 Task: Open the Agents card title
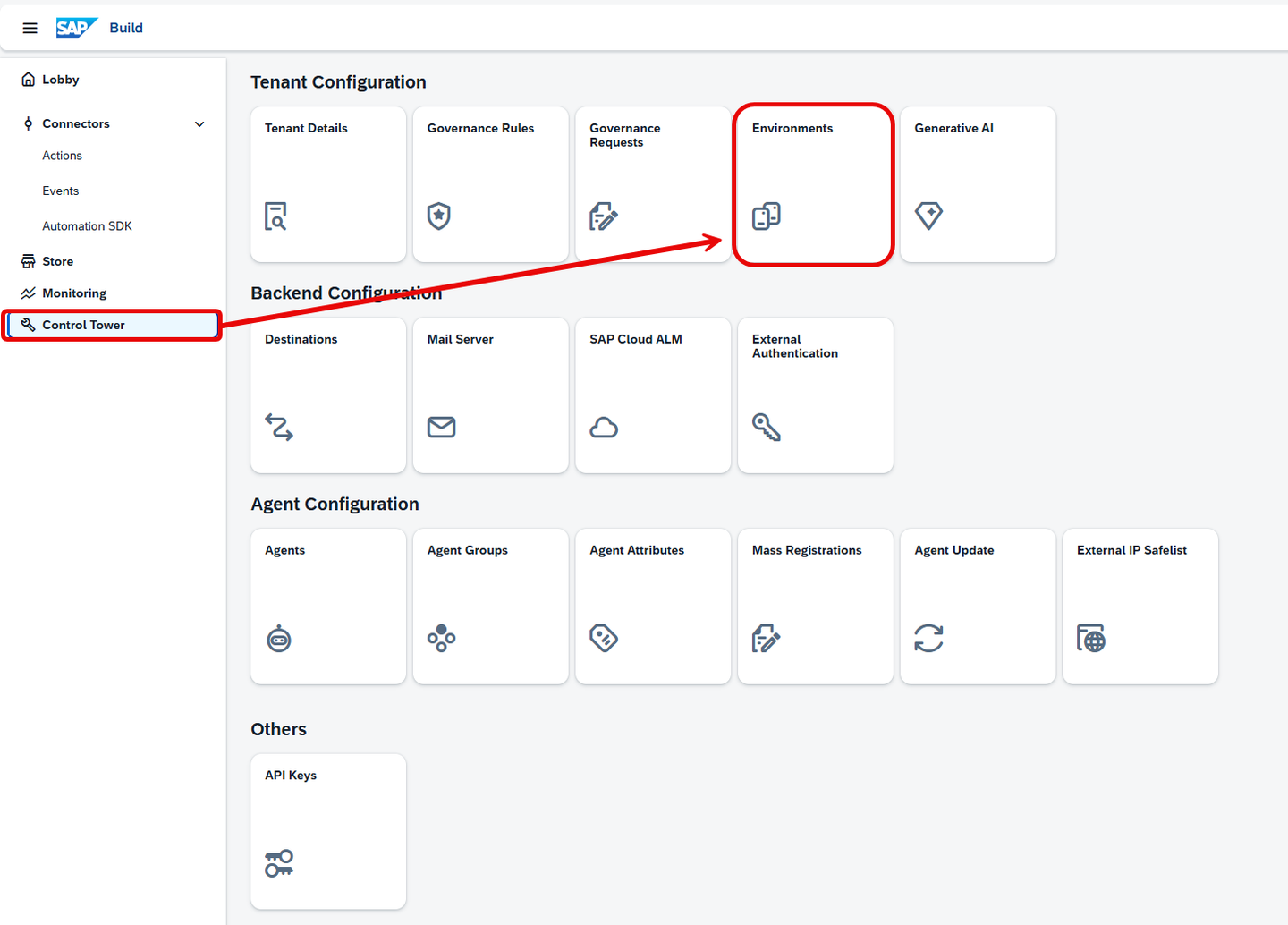click(x=285, y=550)
